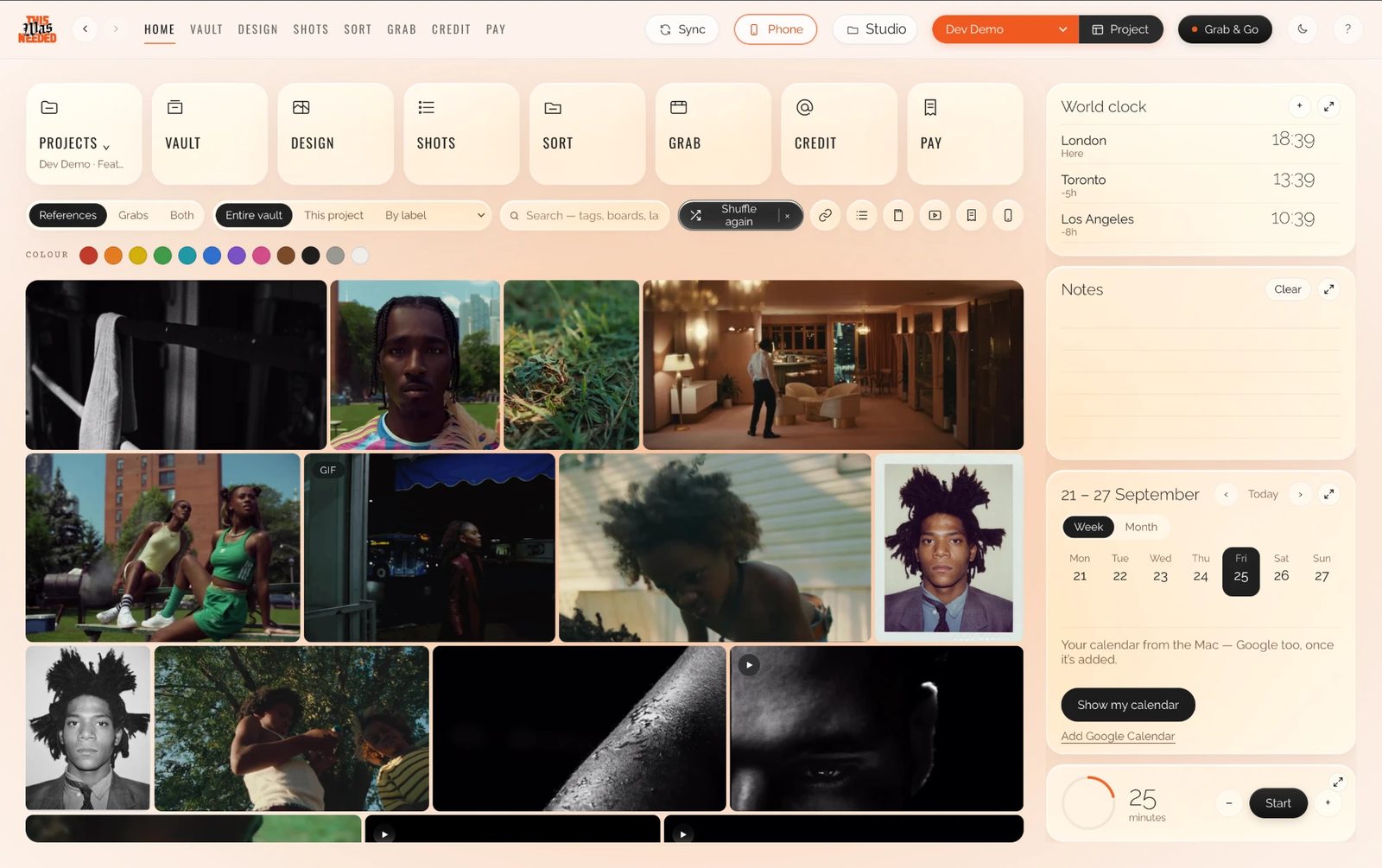Viewport: 1382px width, 868px height.
Task: Click Show my calendar button
Action: 1127,705
